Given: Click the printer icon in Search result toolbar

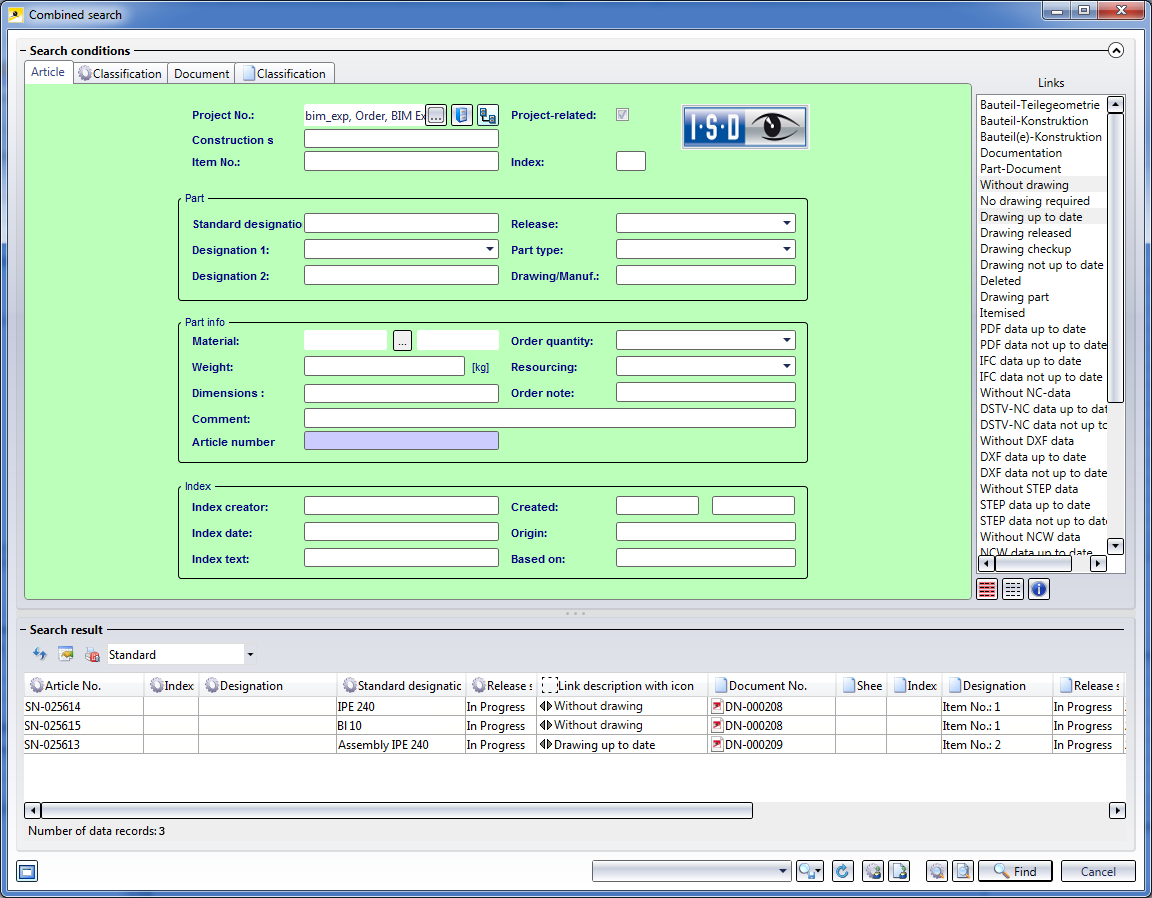Looking at the screenshot, I should click(x=92, y=655).
